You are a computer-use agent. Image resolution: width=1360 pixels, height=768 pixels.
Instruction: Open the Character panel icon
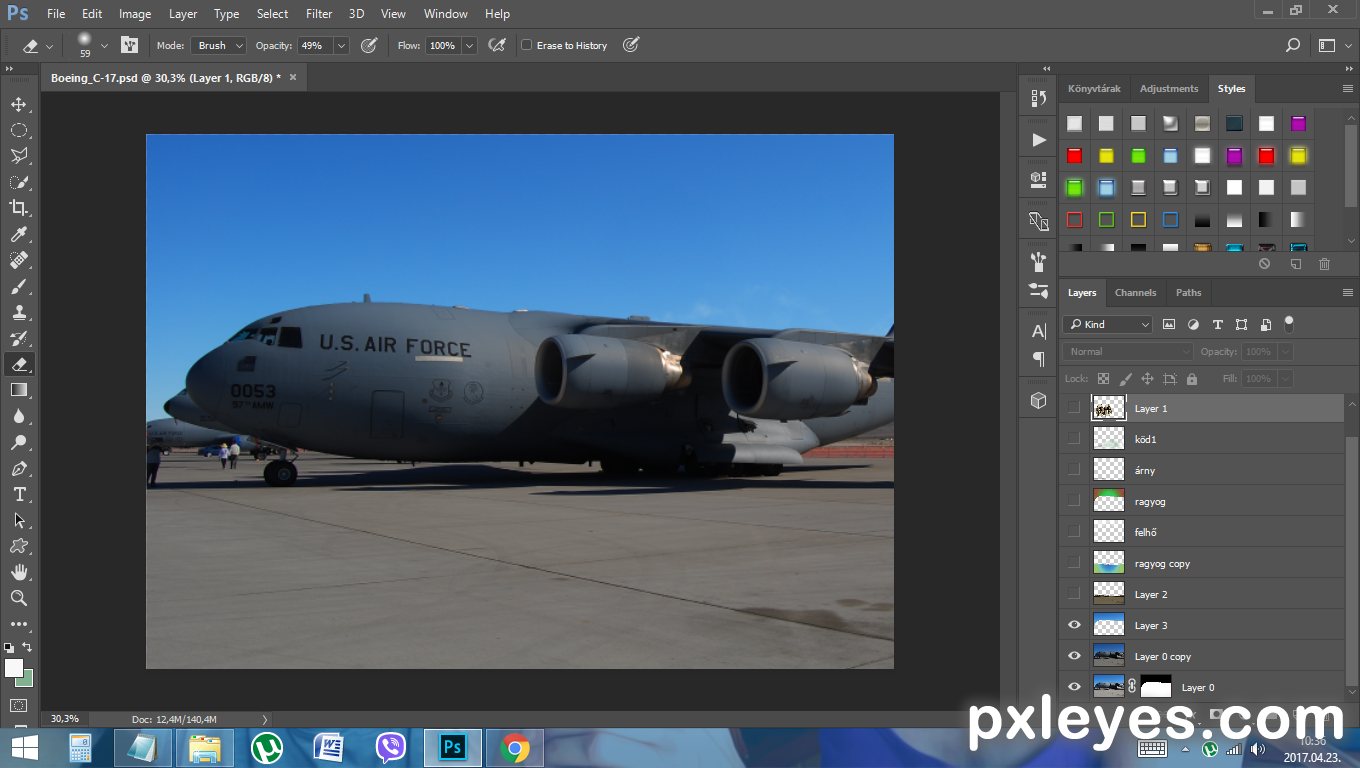tap(1039, 331)
